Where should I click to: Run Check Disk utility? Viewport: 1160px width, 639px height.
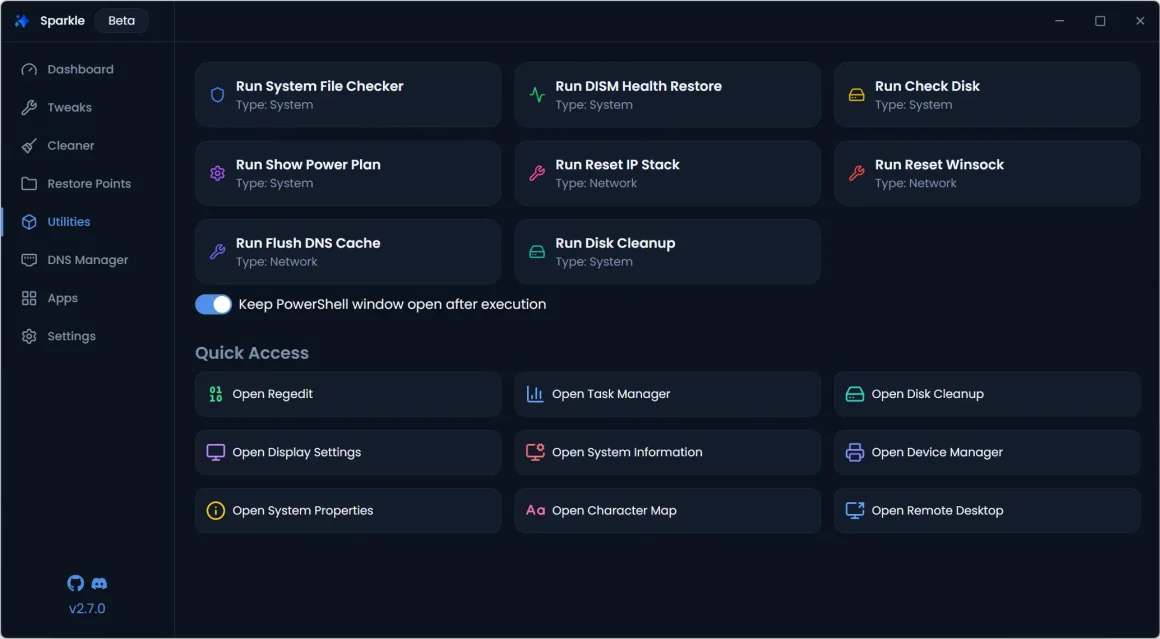pyautogui.click(x=986, y=95)
